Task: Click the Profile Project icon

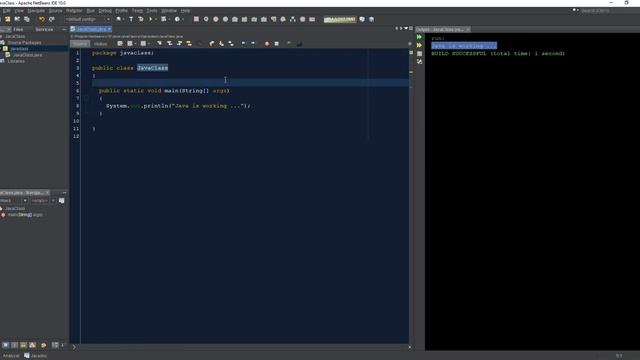Action: (177, 19)
